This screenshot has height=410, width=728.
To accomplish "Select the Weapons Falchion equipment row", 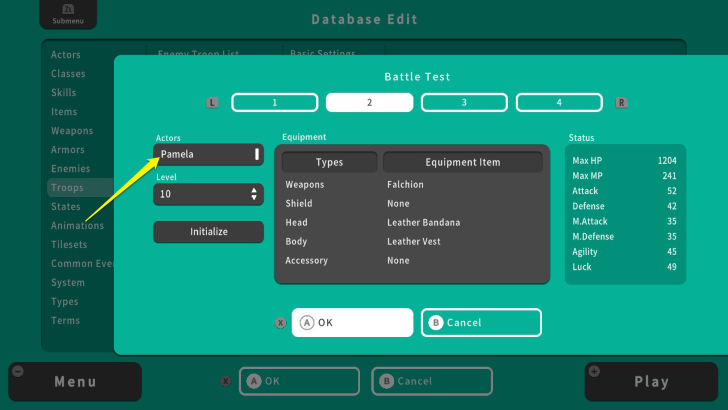I will click(412, 185).
